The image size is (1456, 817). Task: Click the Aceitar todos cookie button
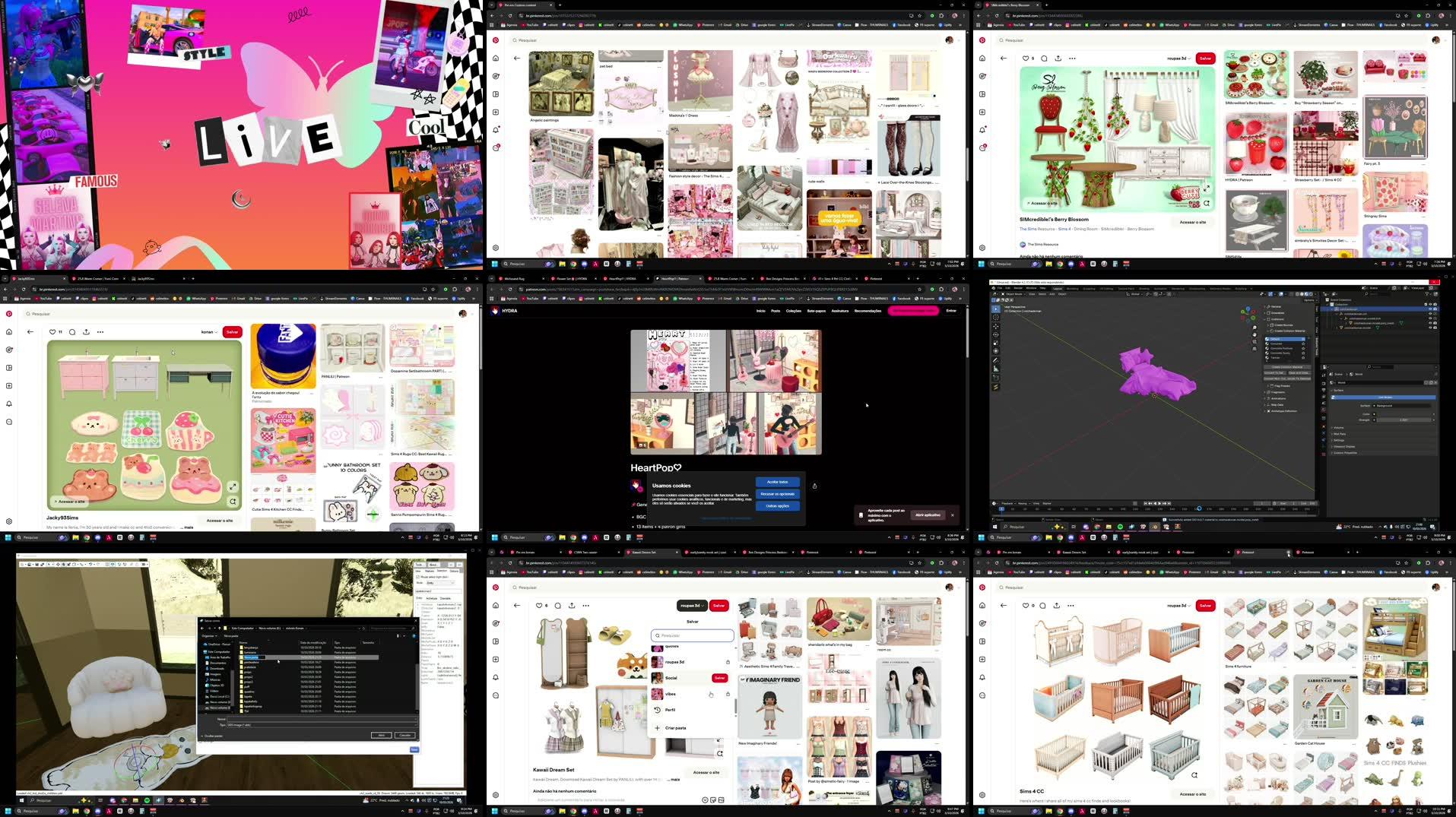pos(777,482)
